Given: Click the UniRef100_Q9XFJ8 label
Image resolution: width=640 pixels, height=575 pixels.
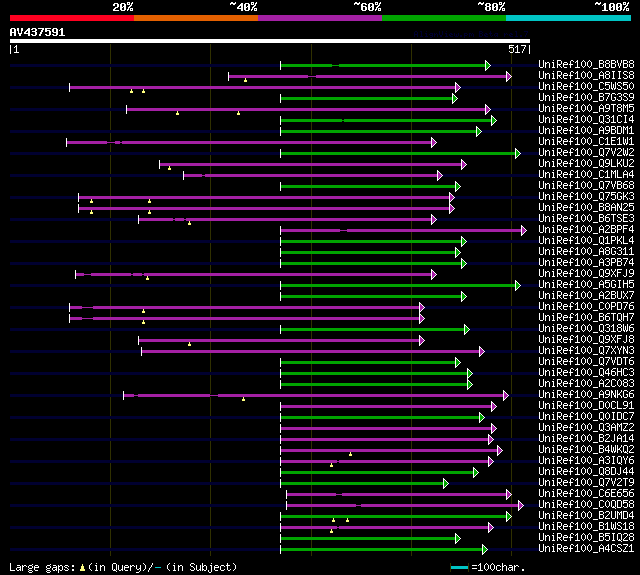Looking at the screenshot, I should point(586,340).
